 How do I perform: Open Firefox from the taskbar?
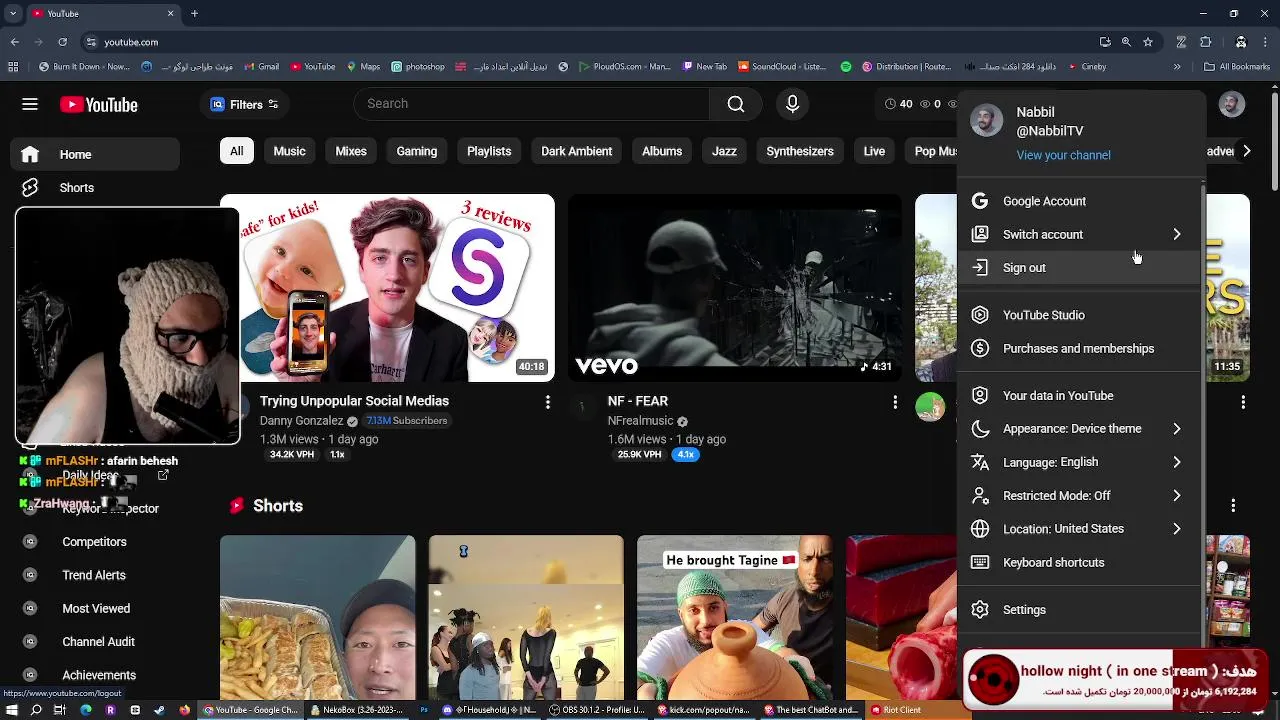coord(184,710)
